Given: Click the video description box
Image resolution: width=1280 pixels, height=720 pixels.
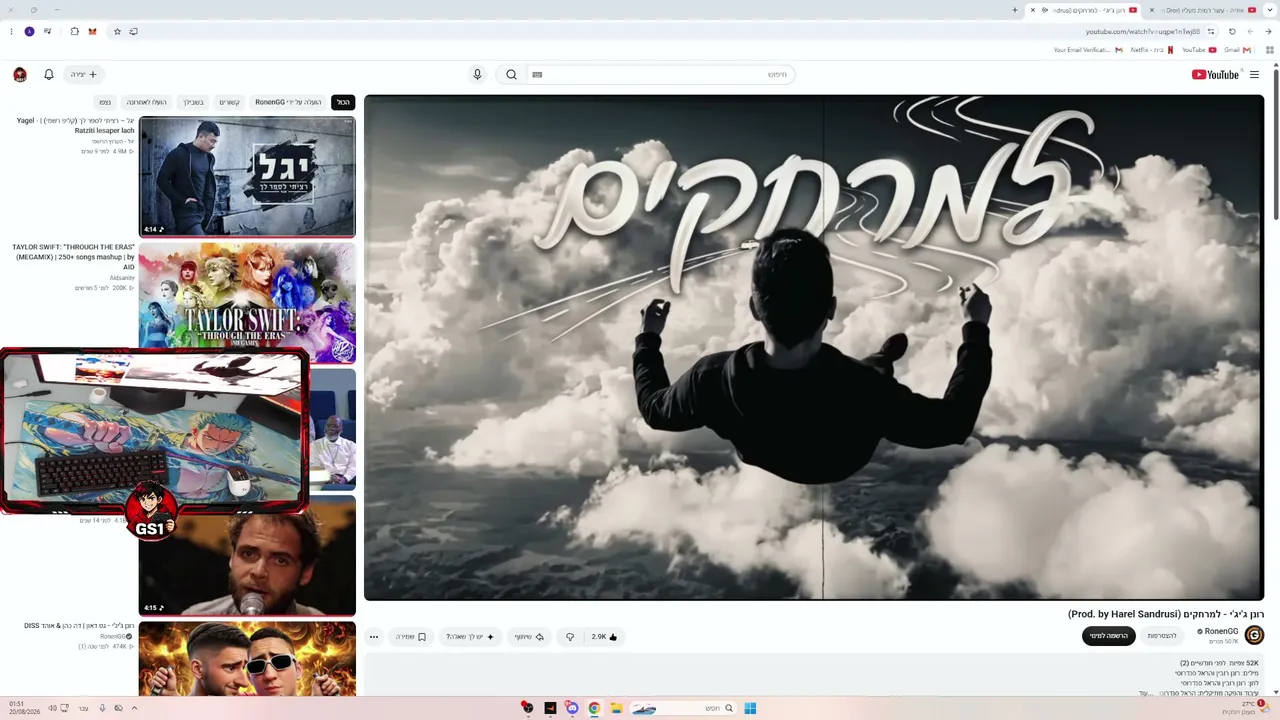Looking at the screenshot, I should coord(814,675).
